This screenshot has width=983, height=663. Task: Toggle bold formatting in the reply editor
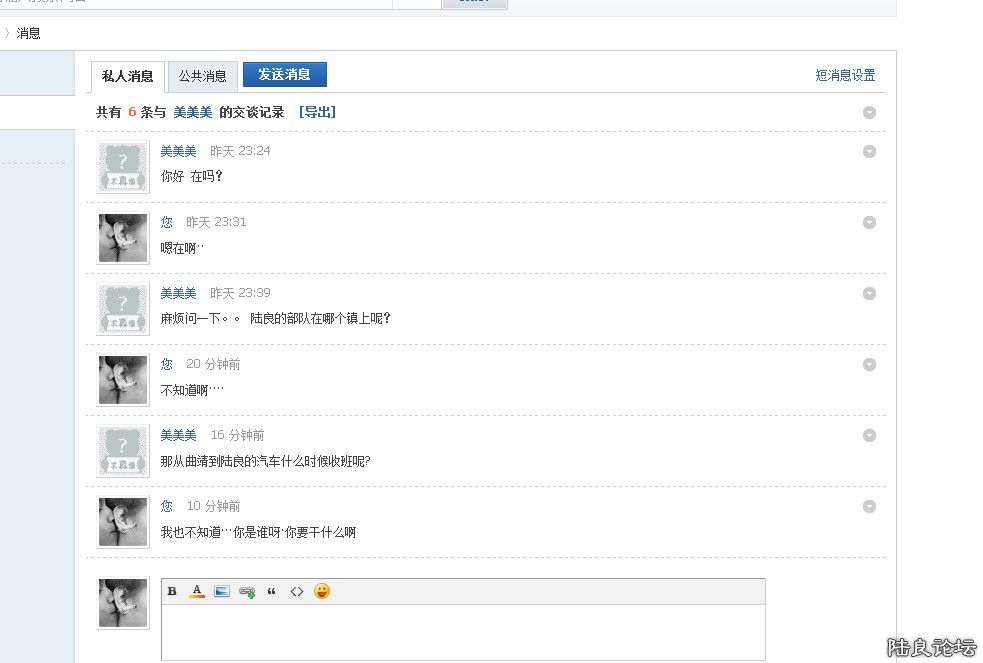172,591
